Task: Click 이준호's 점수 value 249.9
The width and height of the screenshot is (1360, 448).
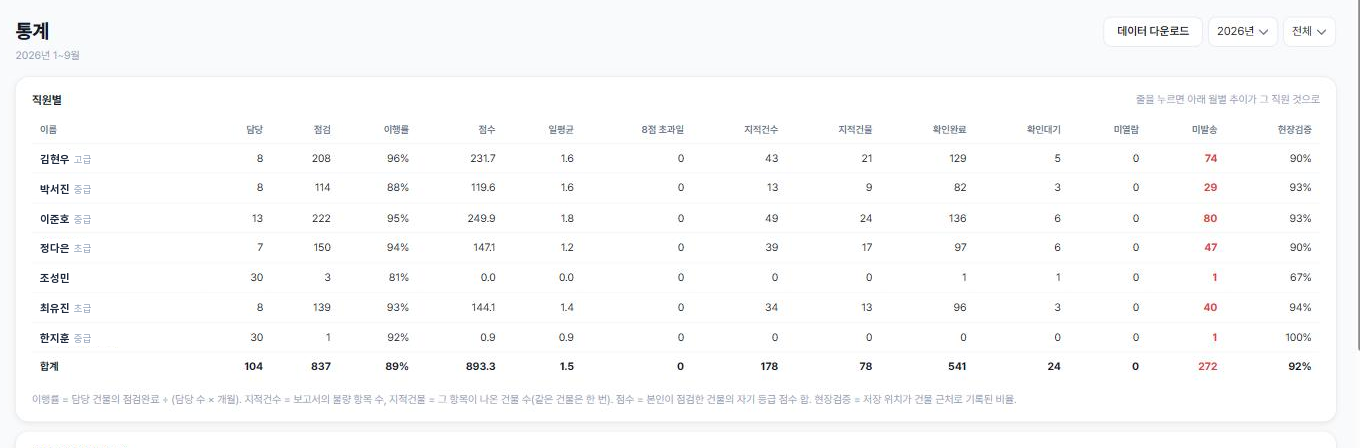Action: tap(481, 219)
